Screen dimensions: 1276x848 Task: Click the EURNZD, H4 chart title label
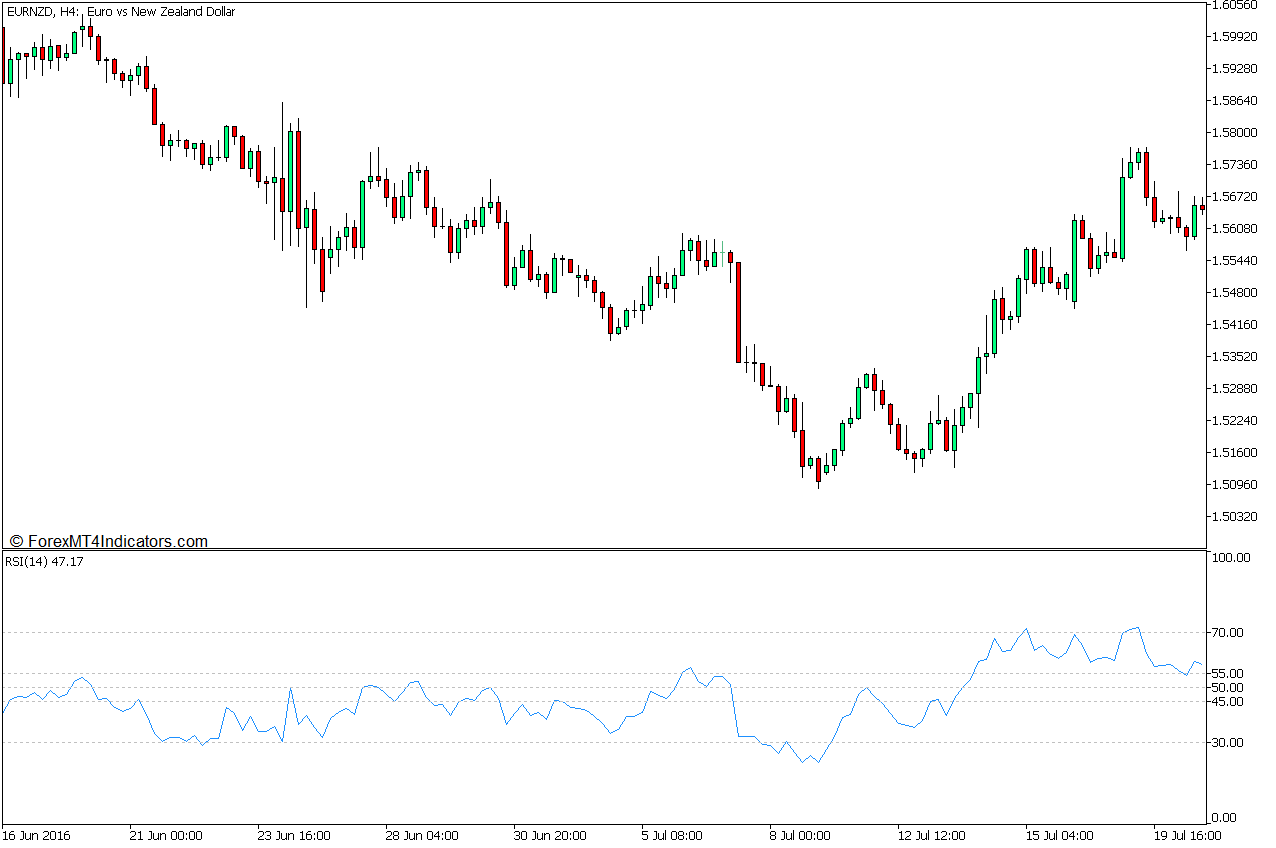point(120,11)
